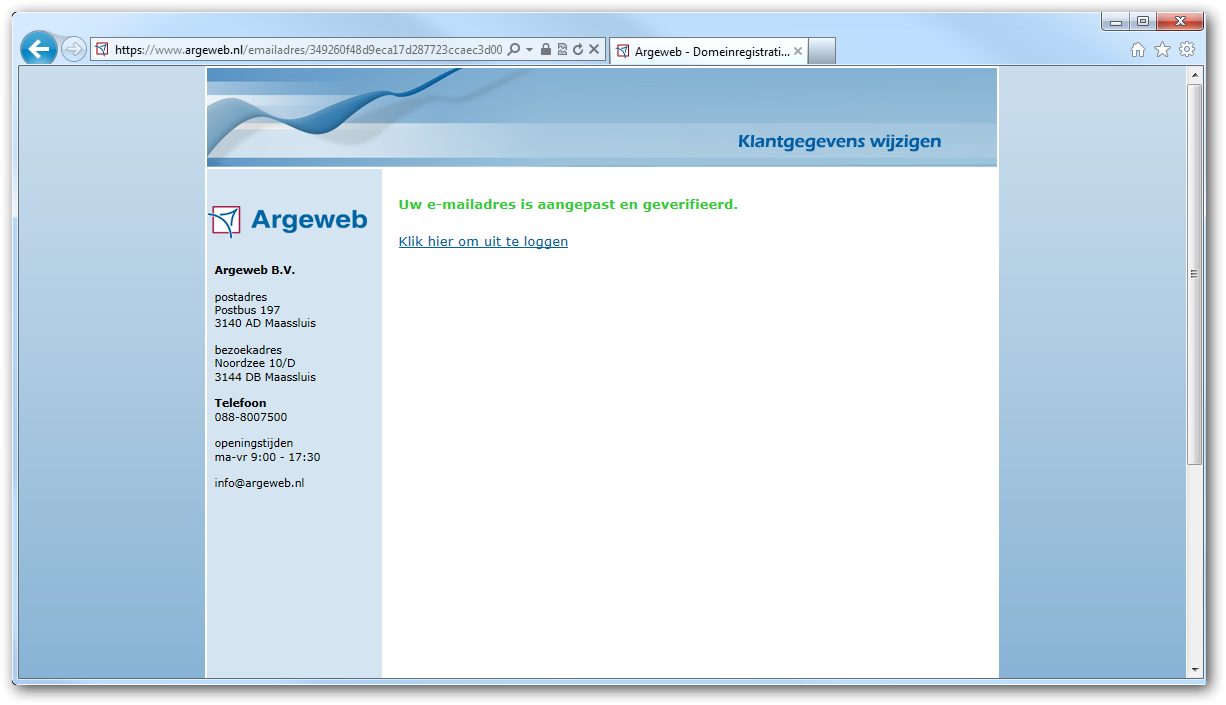This screenshot has width=1226, height=705.
Task: Close the Argeweb tab
Action: 798,51
